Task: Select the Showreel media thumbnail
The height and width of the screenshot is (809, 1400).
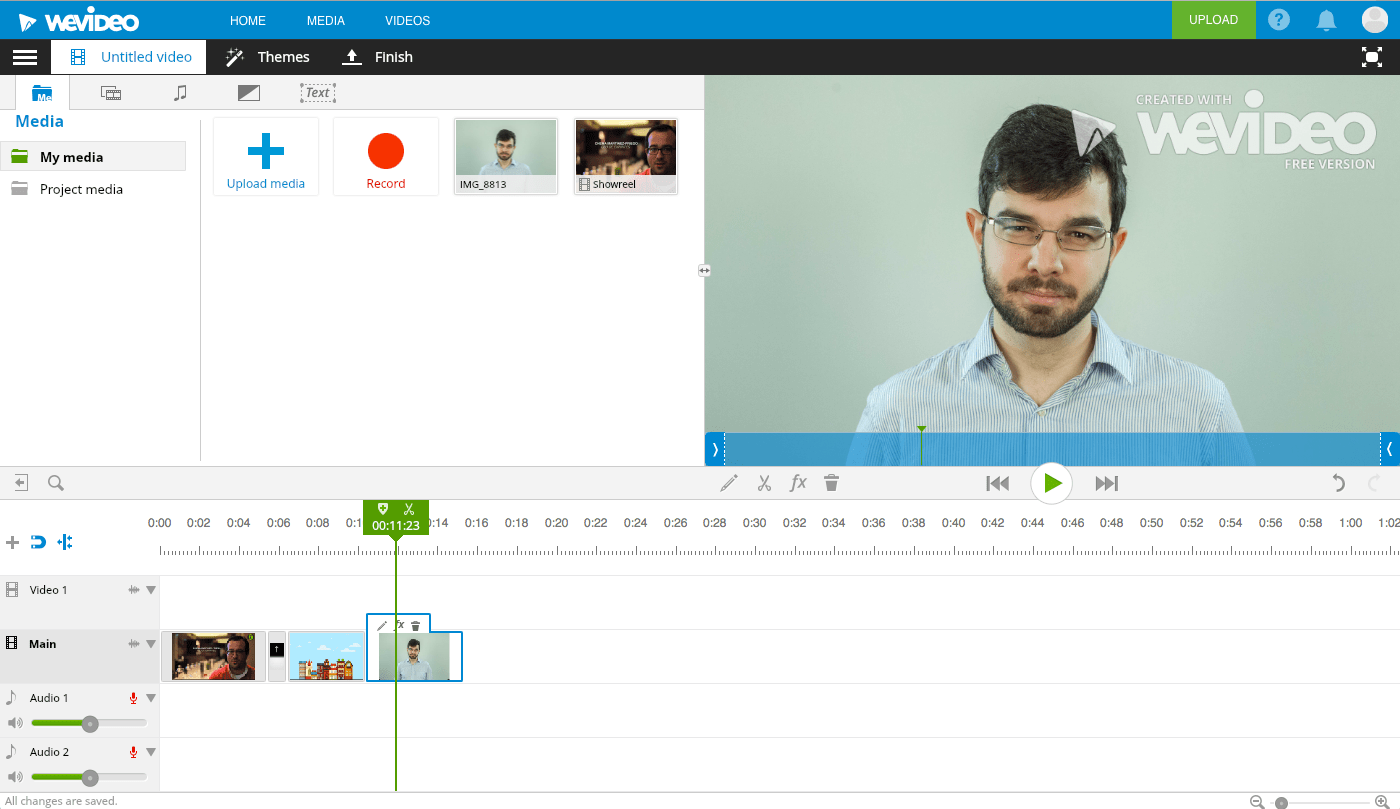Action: coord(626,156)
